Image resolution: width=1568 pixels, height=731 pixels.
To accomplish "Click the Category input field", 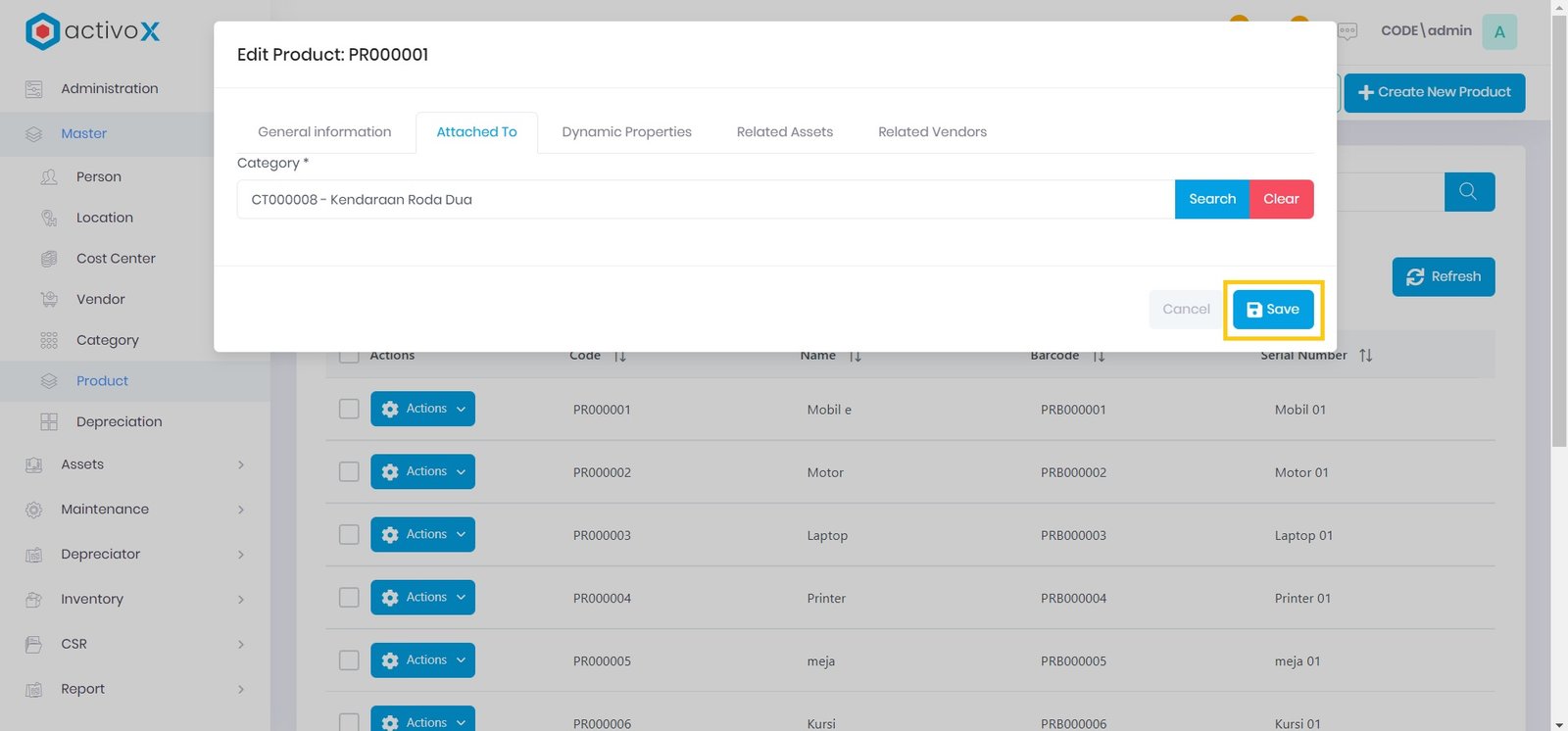I will [705, 199].
